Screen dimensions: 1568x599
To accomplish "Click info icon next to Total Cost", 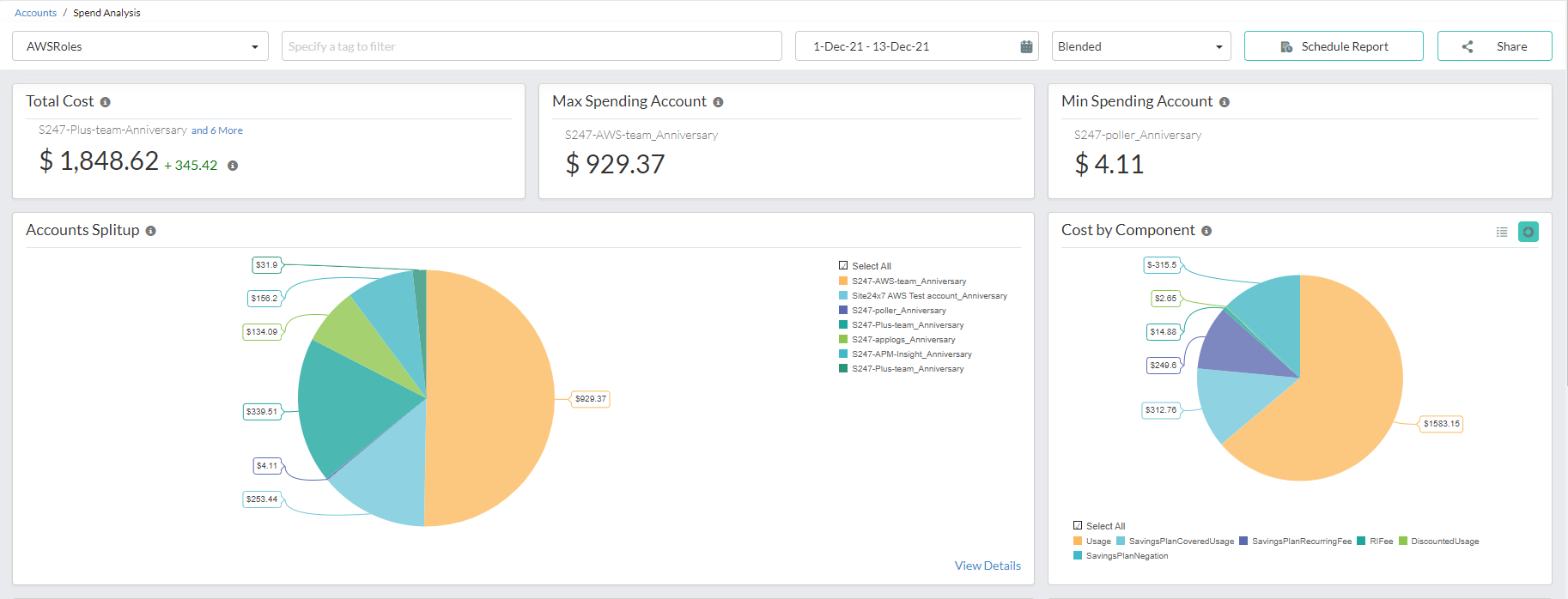I will click(x=106, y=102).
